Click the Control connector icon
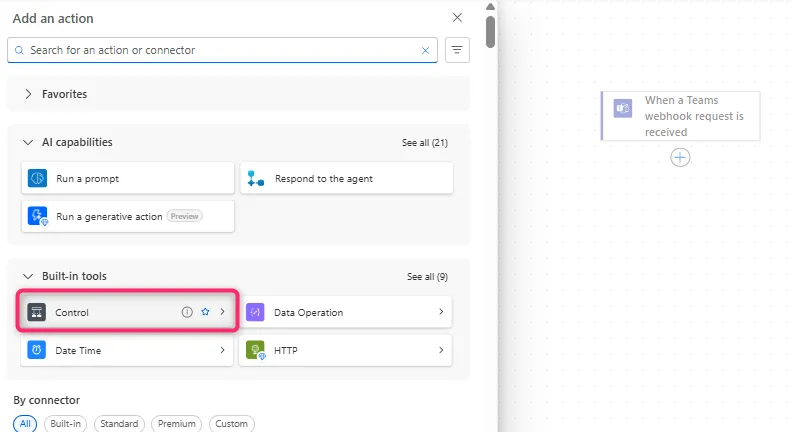This screenshot has height=432, width=792. click(x=37, y=312)
